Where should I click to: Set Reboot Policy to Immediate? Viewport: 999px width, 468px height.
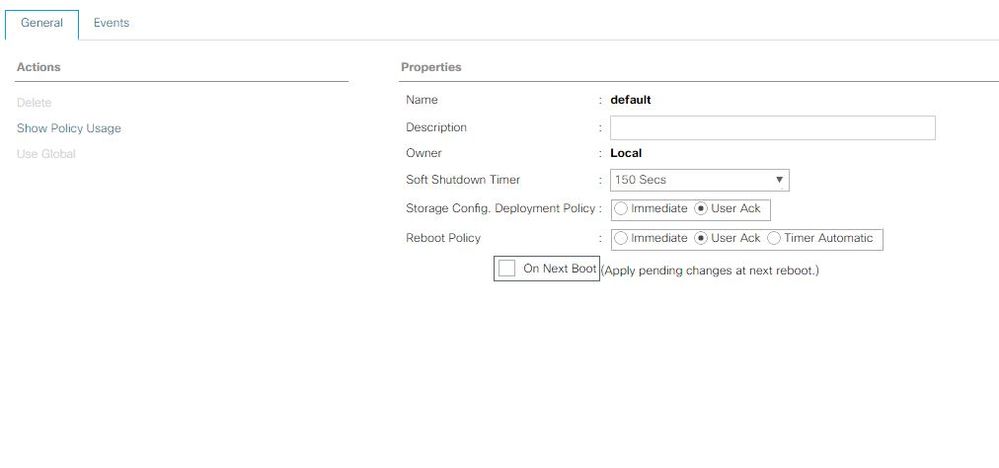[x=621, y=238]
